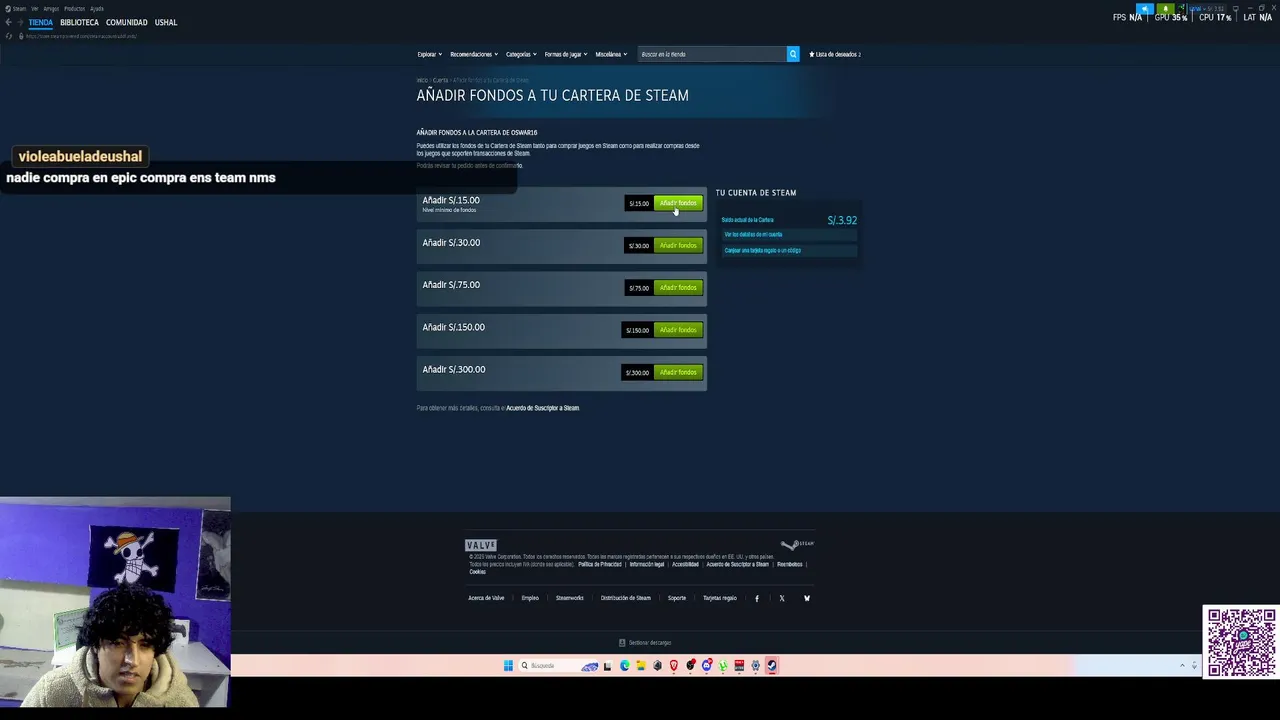
Task: Click the Steam logo in the footer
Action: pyautogui.click(x=797, y=545)
